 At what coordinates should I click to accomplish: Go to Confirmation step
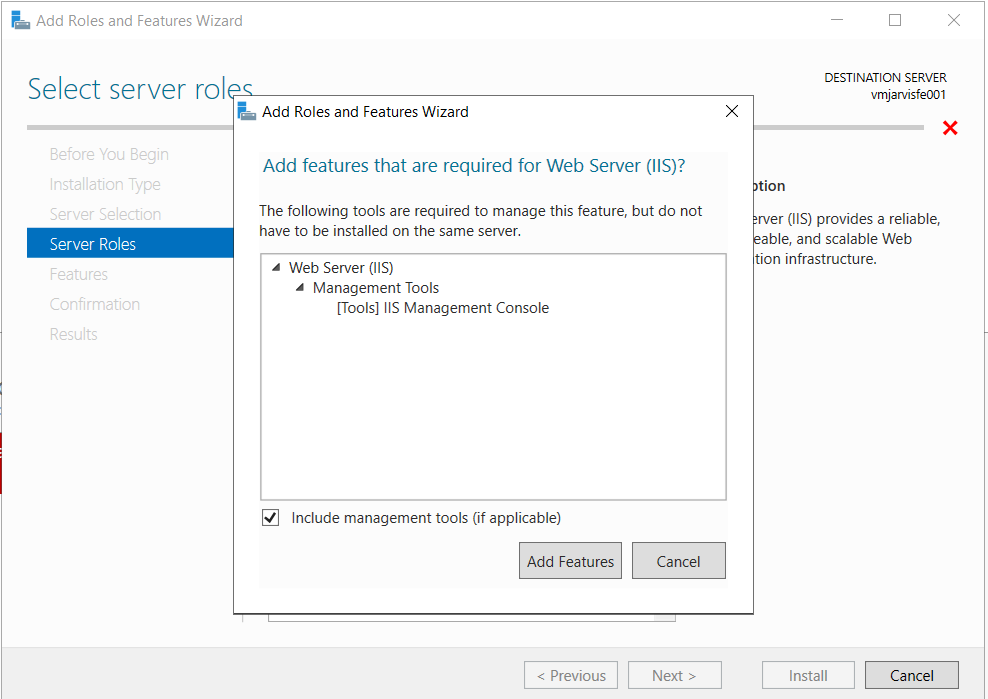click(x=95, y=304)
